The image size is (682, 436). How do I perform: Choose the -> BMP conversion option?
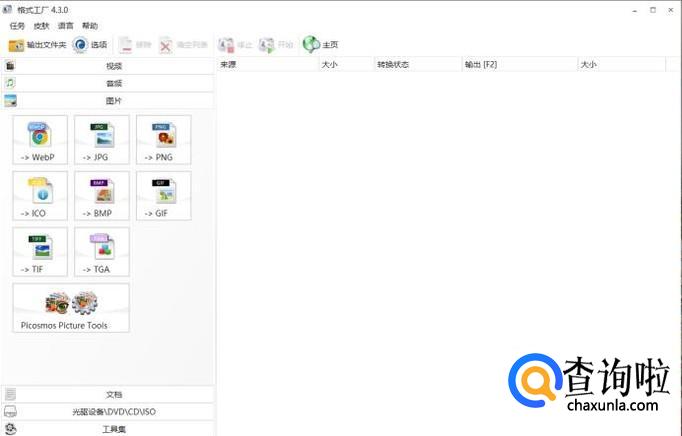click(102, 196)
